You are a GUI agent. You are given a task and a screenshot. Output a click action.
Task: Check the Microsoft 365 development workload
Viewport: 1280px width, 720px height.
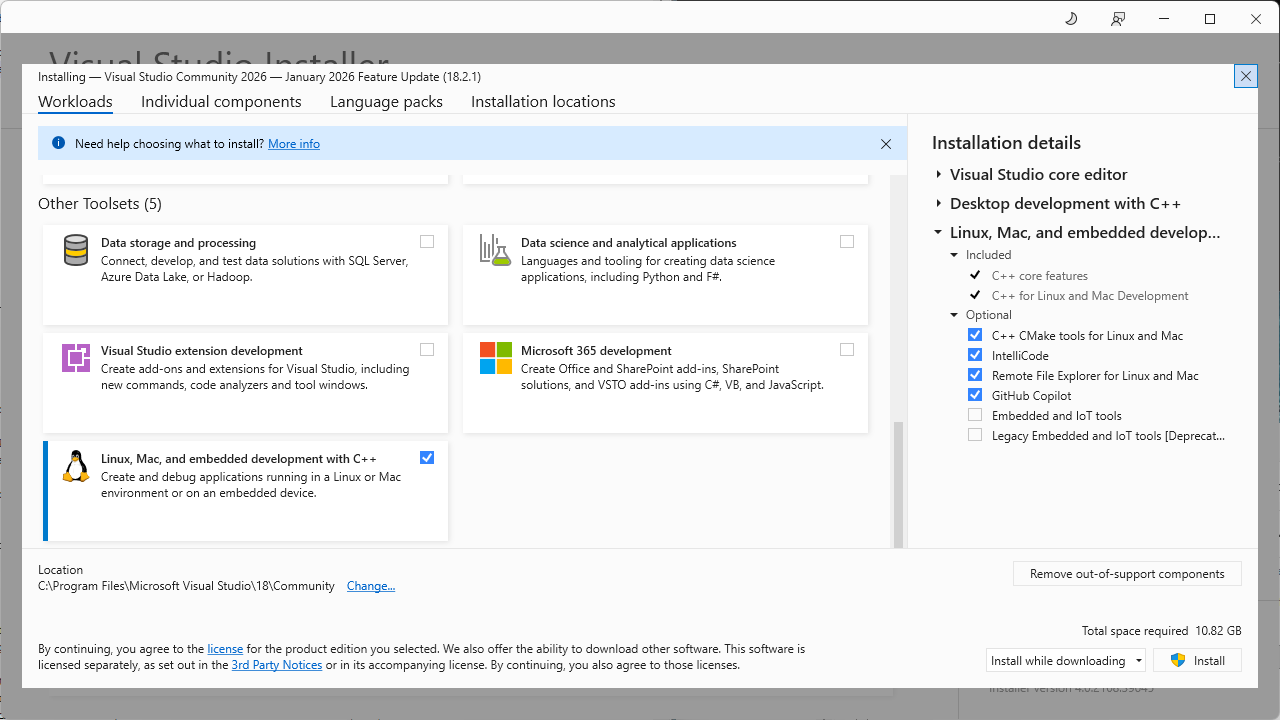[847, 349]
